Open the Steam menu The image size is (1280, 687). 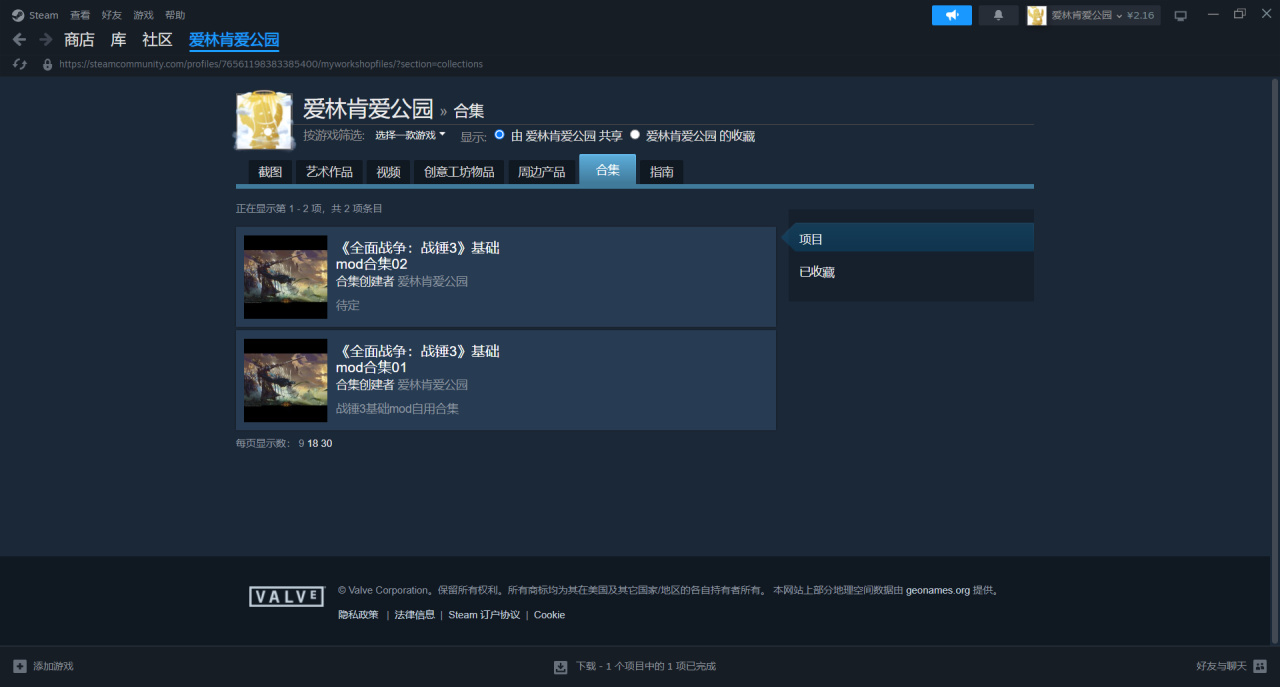tap(44, 15)
